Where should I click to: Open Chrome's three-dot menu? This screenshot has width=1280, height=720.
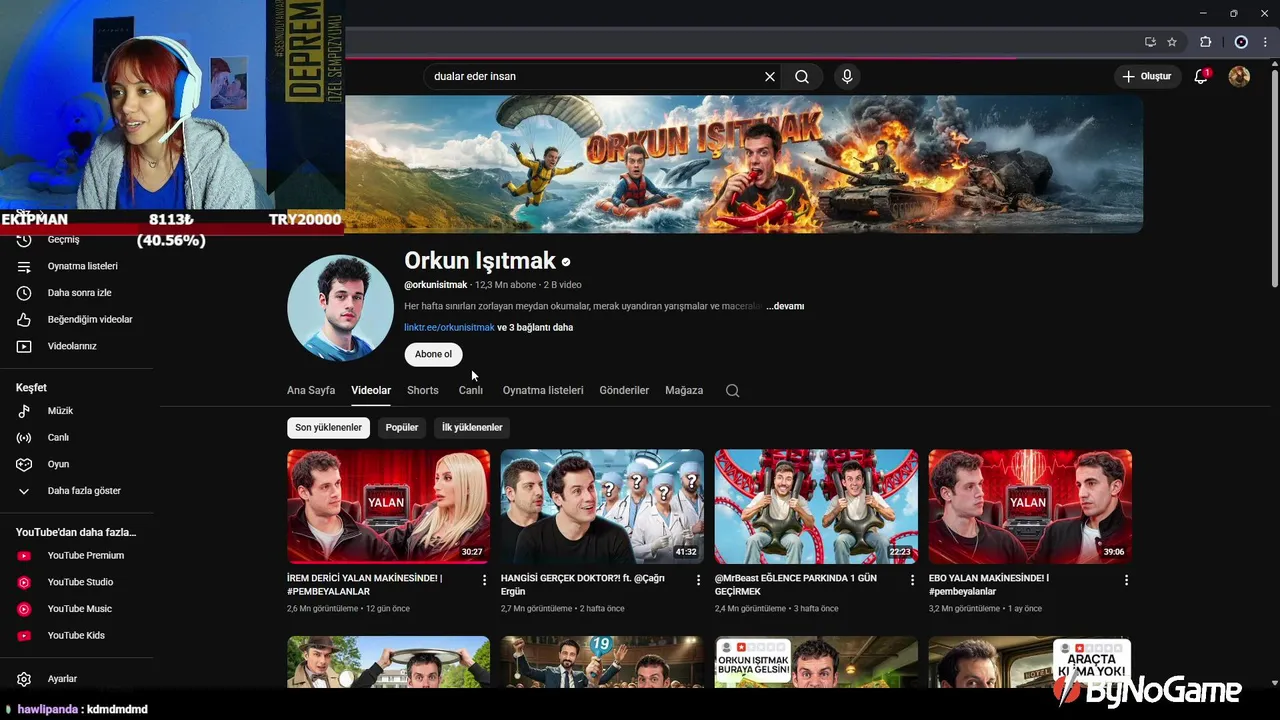pyautogui.click(x=1265, y=42)
